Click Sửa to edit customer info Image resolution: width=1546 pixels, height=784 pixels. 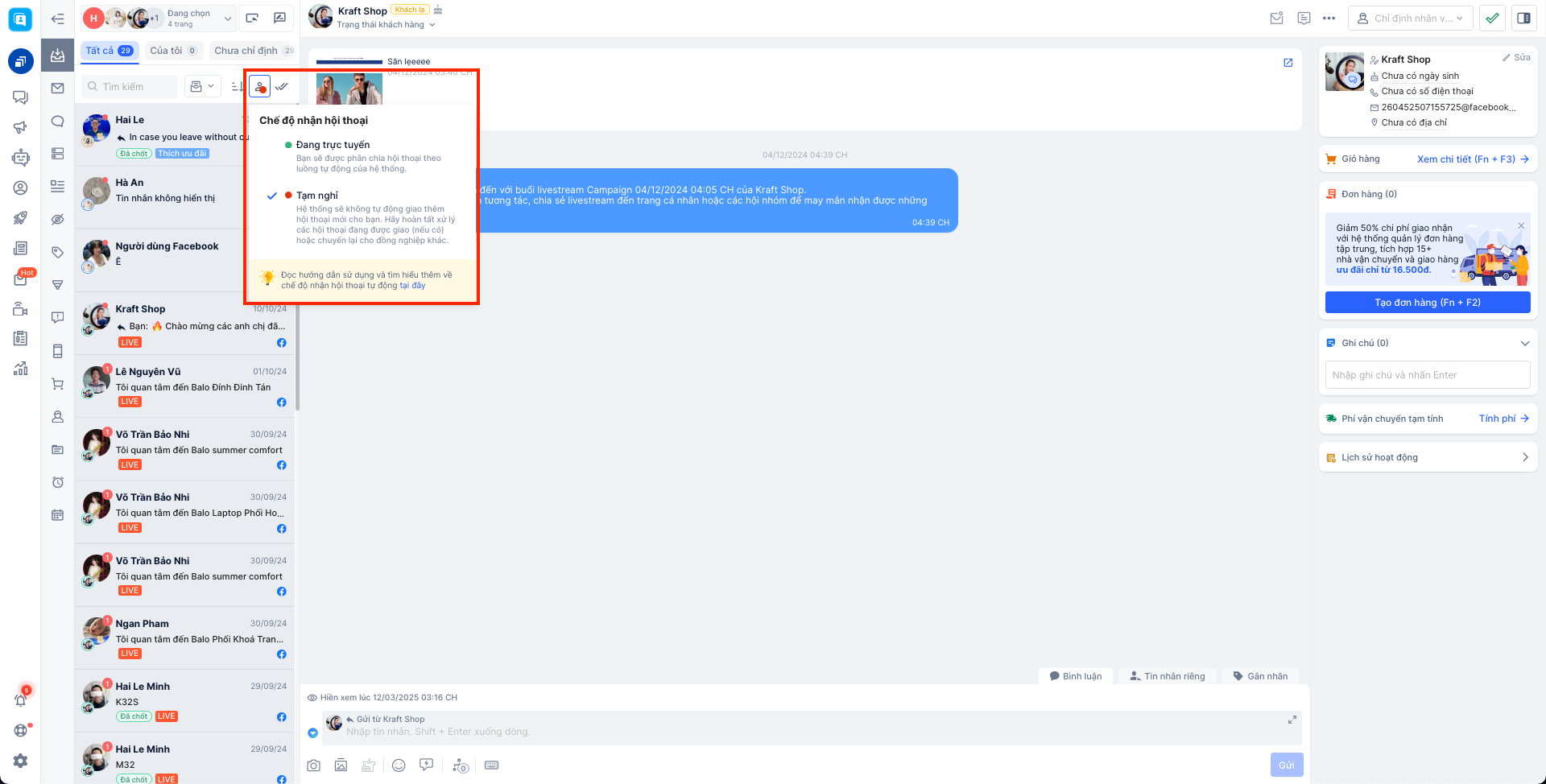[x=1516, y=58]
